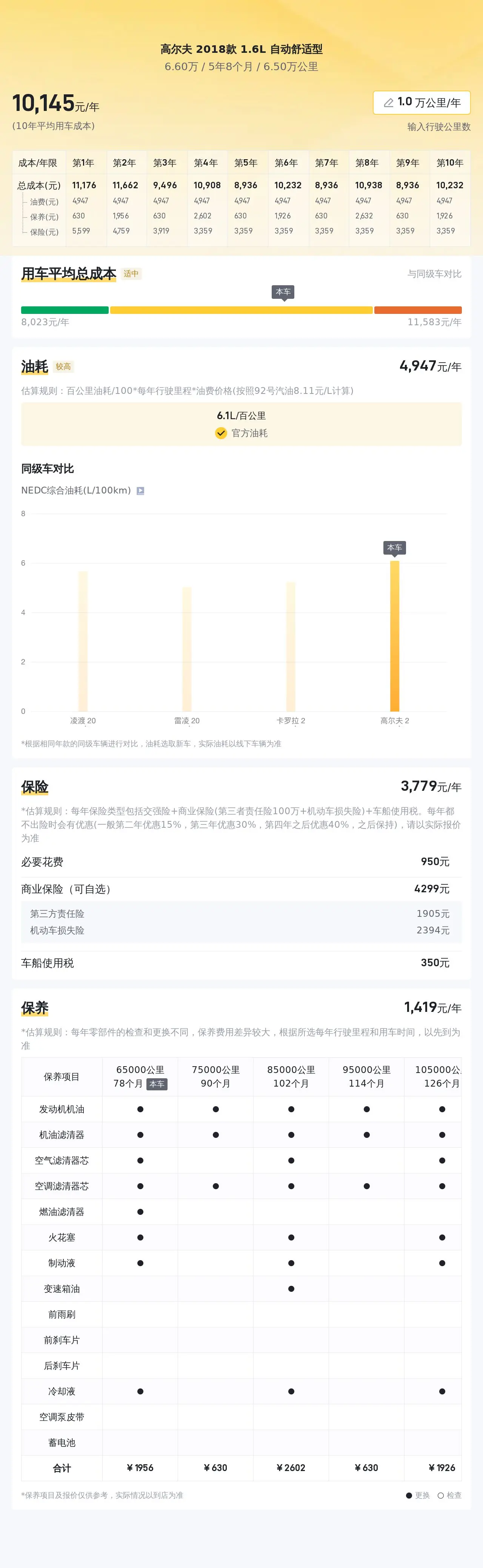Tap the 空调滤清器芯 dot under 75000公里
Screen dimensions: 483x1568
[x=215, y=1186]
